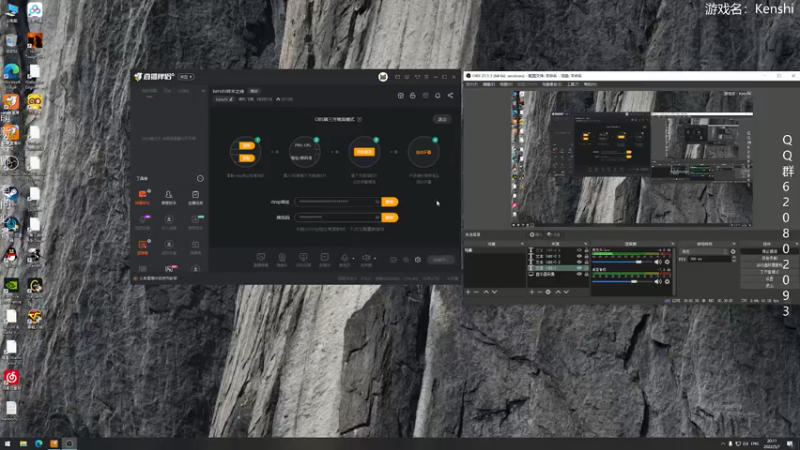The height and width of the screenshot is (450, 800).
Task: Reveal the stream code with its eye icon
Action: pyautogui.click(x=377, y=217)
